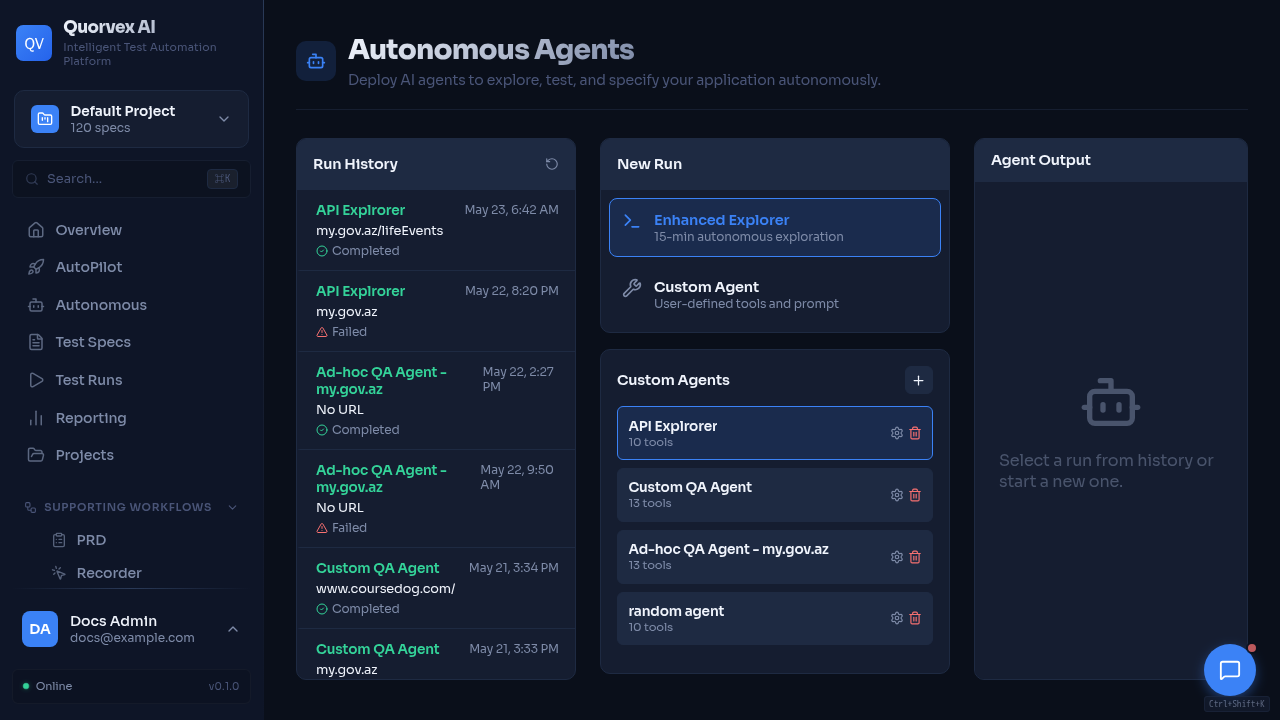The height and width of the screenshot is (720, 1280).
Task: Open Ad-hoc QA Agent run at 9:50 AM
Action: click(x=436, y=498)
